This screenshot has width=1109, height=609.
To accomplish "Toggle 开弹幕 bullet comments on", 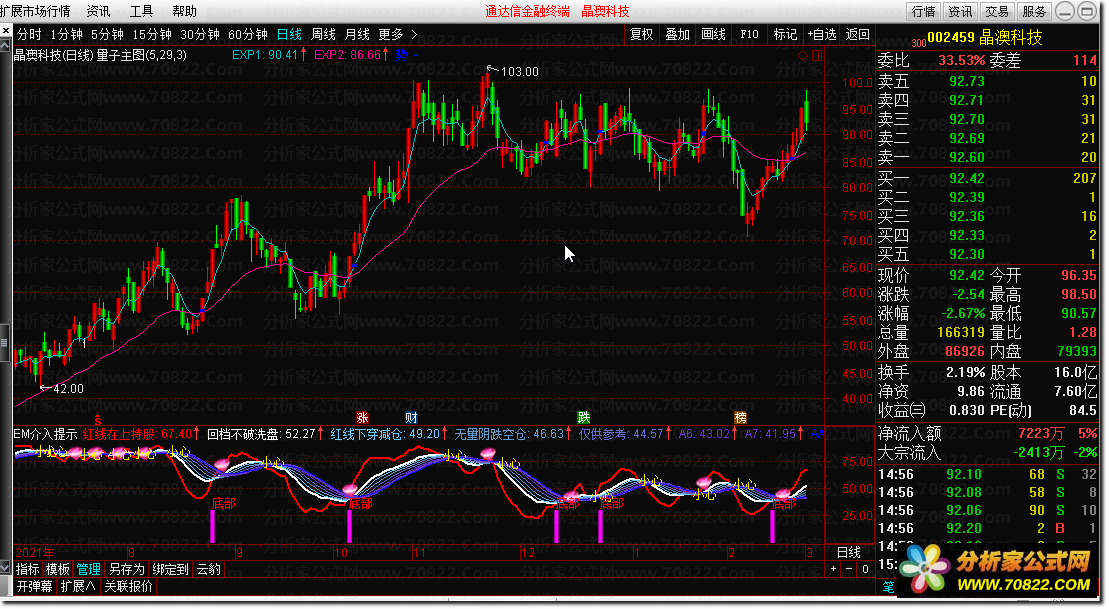I will (x=35, y=586).
